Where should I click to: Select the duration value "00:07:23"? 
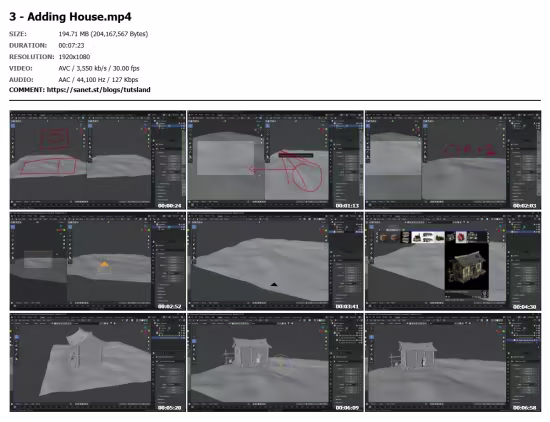71,45
